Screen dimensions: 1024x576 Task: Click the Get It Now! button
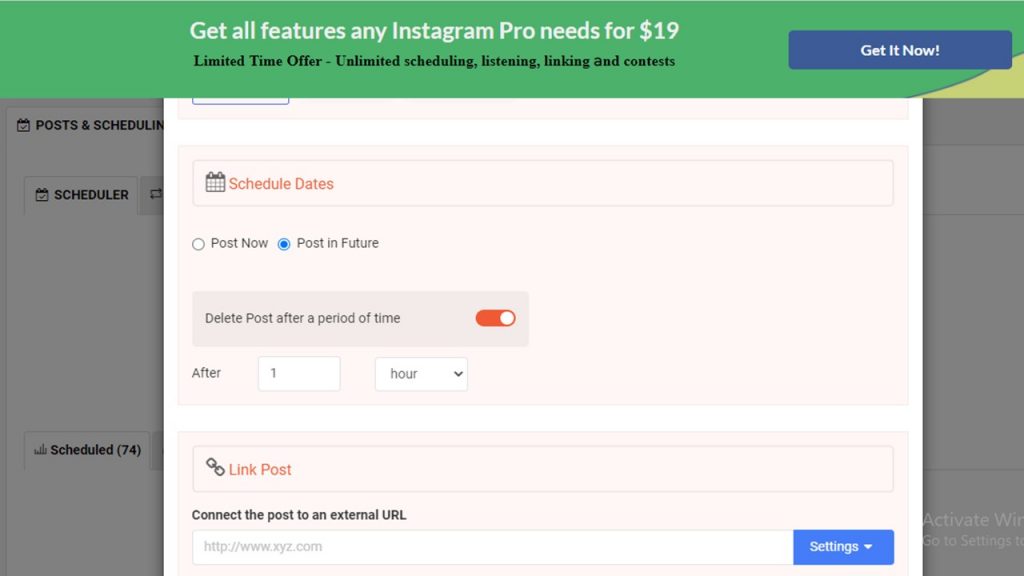[x=899, y=50]
